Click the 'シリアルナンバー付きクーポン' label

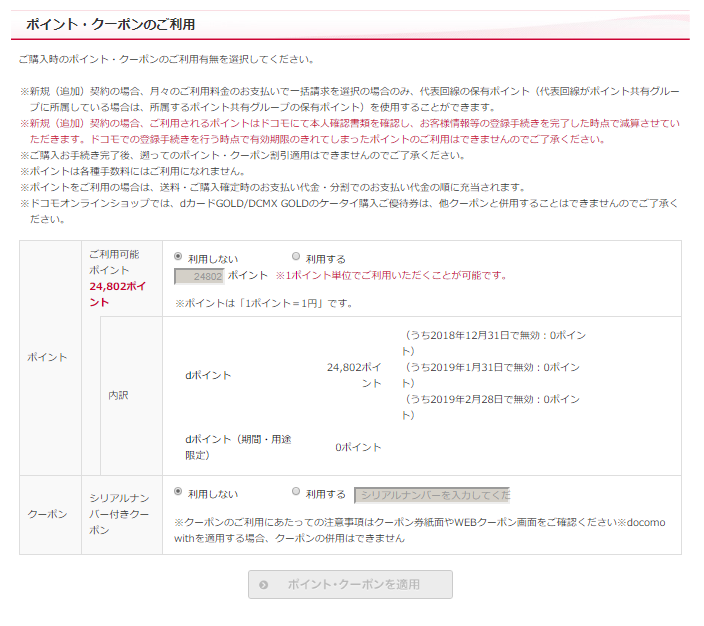click(x=120, y=513)
